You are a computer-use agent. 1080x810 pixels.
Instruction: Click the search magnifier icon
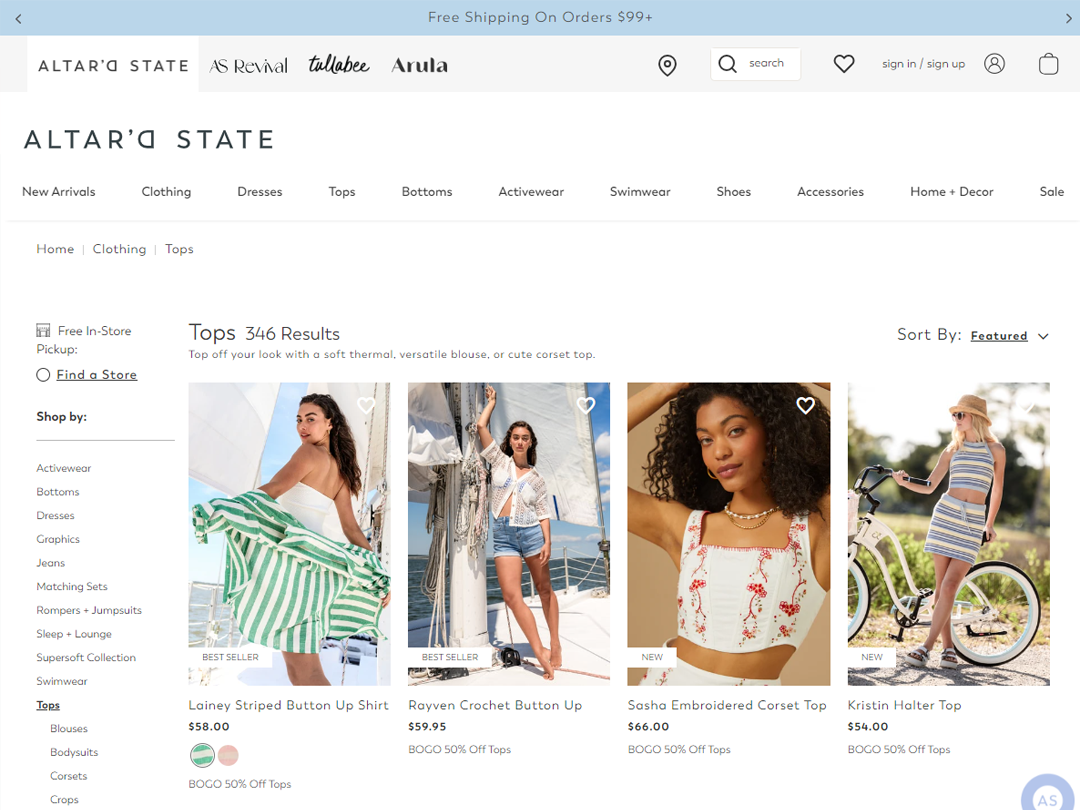tap(727, 64)
